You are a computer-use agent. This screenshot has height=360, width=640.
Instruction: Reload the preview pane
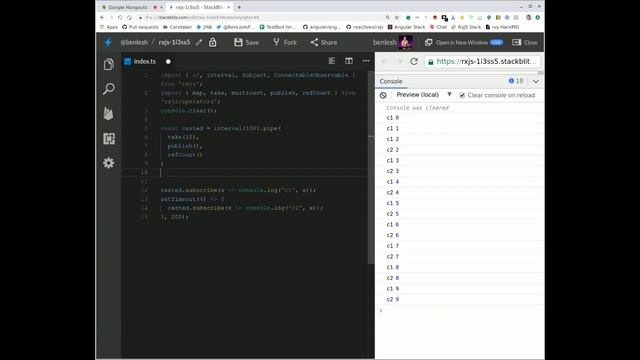tap(414, 62)
